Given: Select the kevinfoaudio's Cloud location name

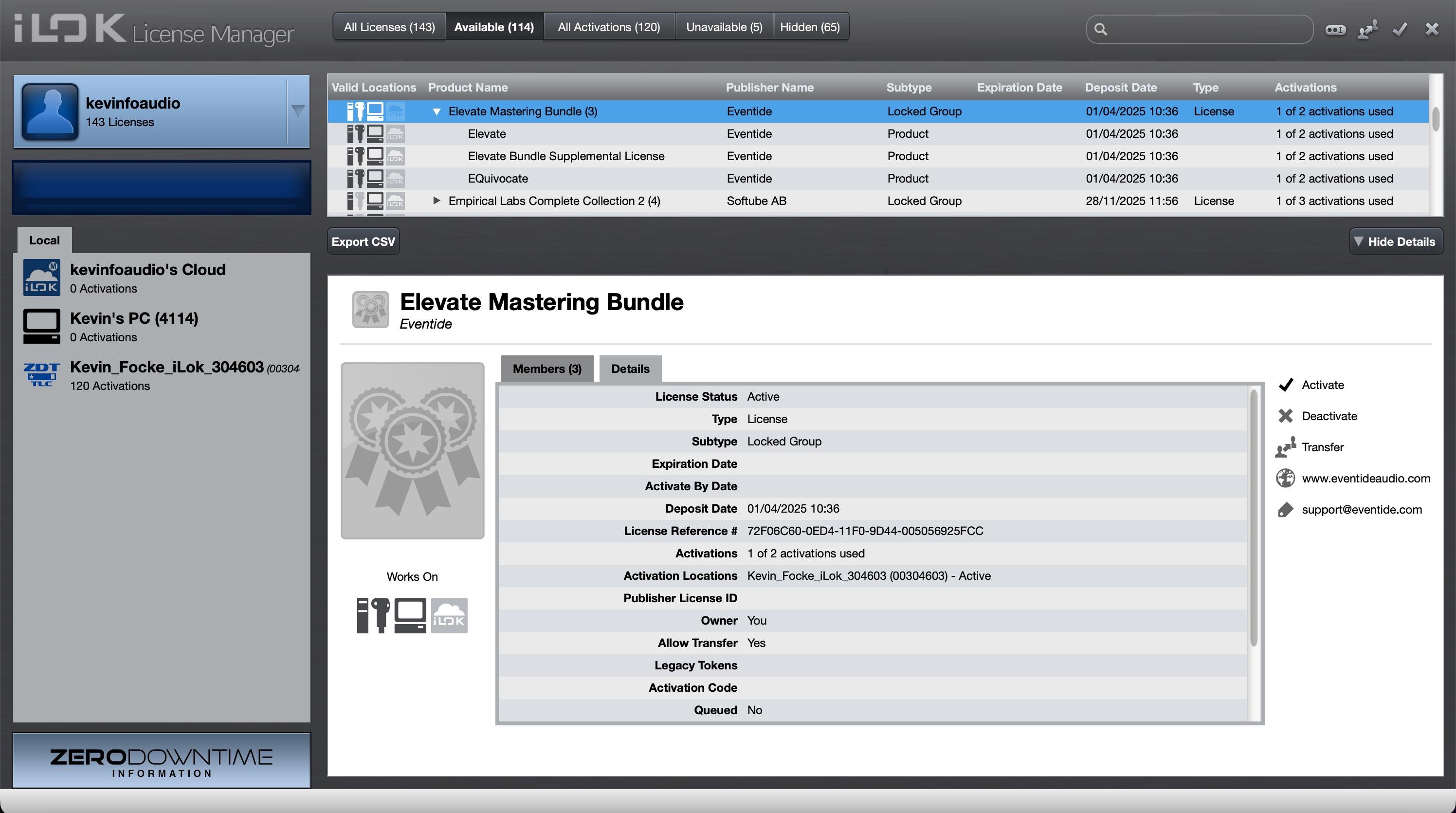Looking at the screenshot, I should [147, 270].
